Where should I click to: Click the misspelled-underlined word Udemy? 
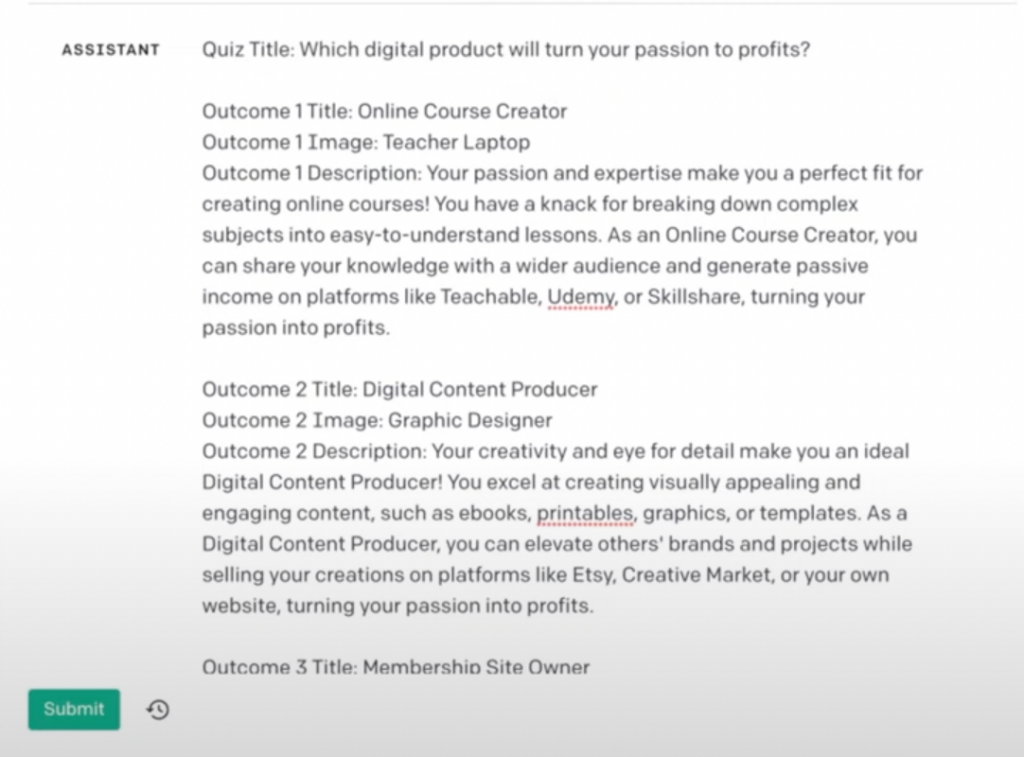click(581, 297)
